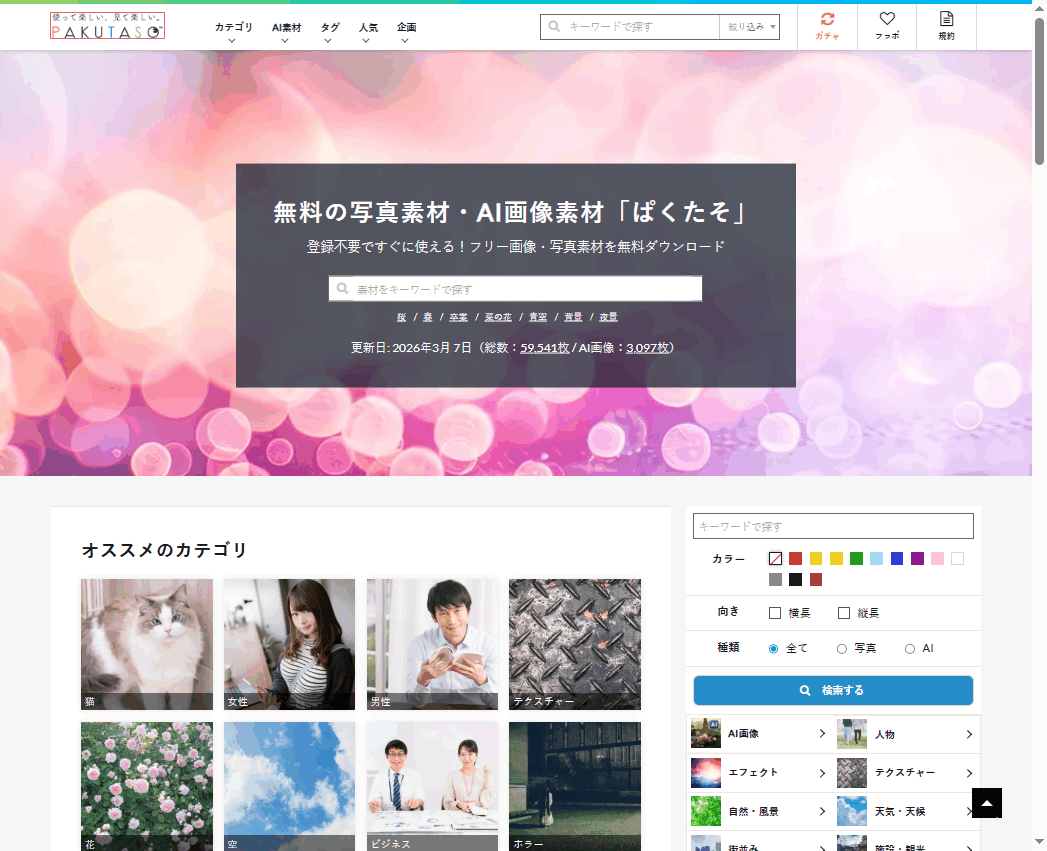This screenshot has width=1047, height=851.
Task: Pick the green color swatch
Action: [856, 558]
